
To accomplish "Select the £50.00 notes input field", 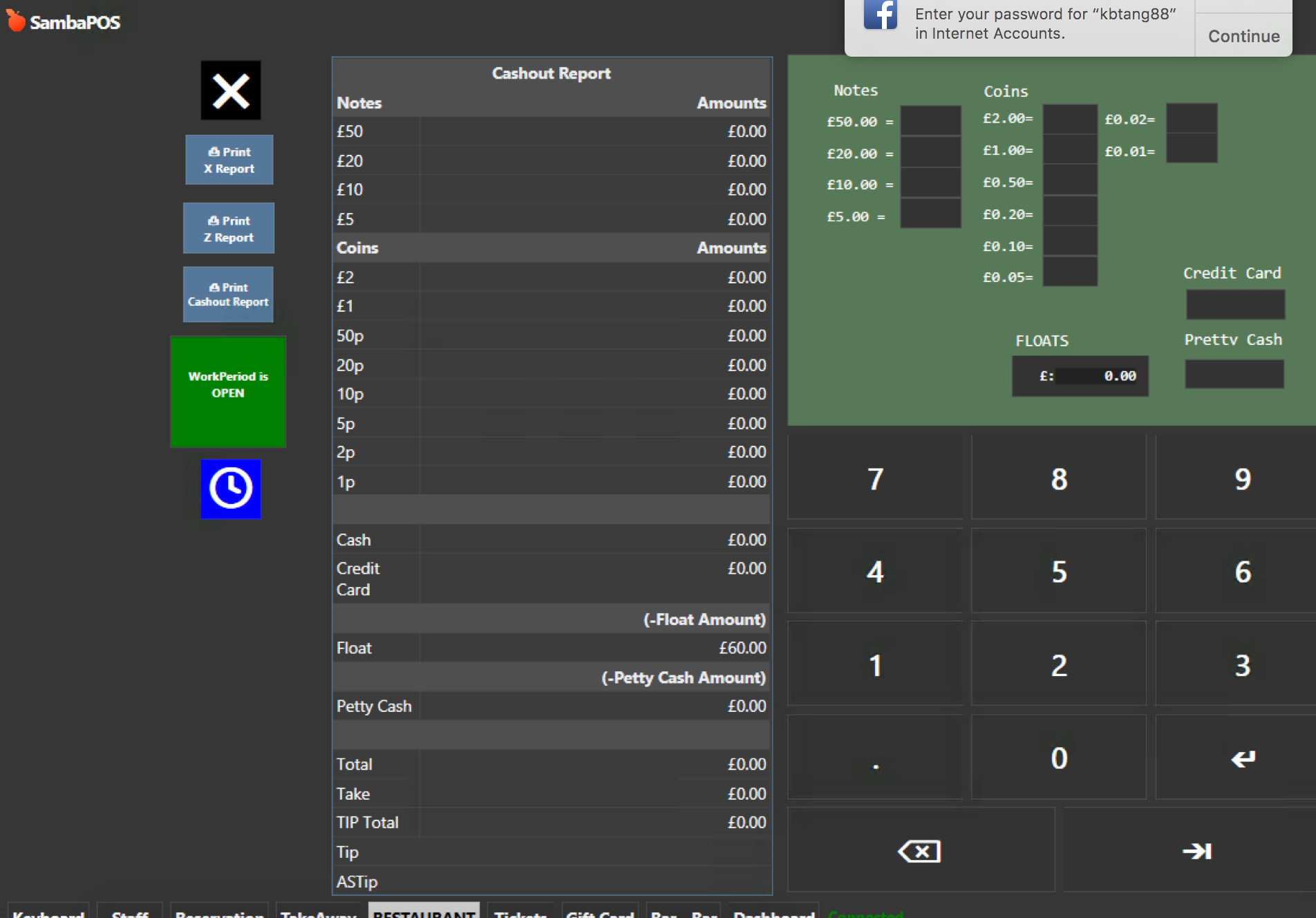I will coord(930,121).
